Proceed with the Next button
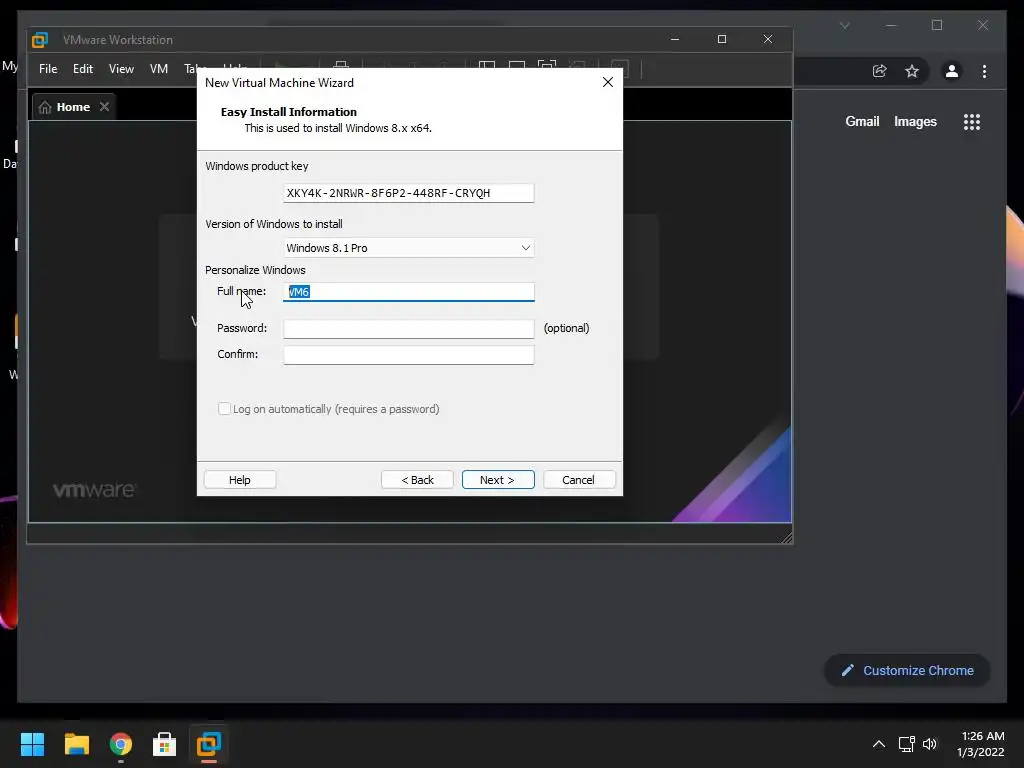 498,479
